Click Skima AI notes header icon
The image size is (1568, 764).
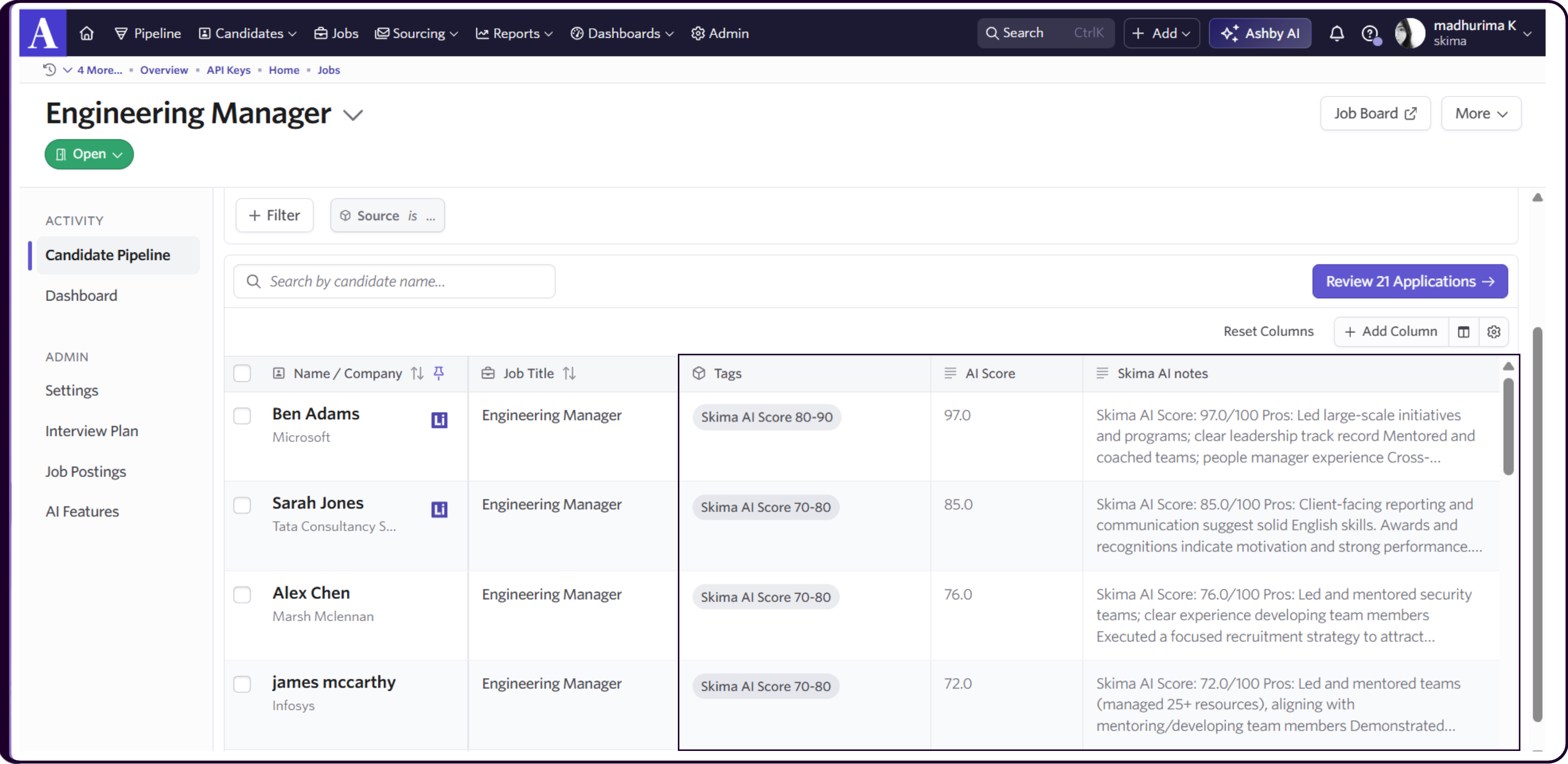coord(1102,373)
